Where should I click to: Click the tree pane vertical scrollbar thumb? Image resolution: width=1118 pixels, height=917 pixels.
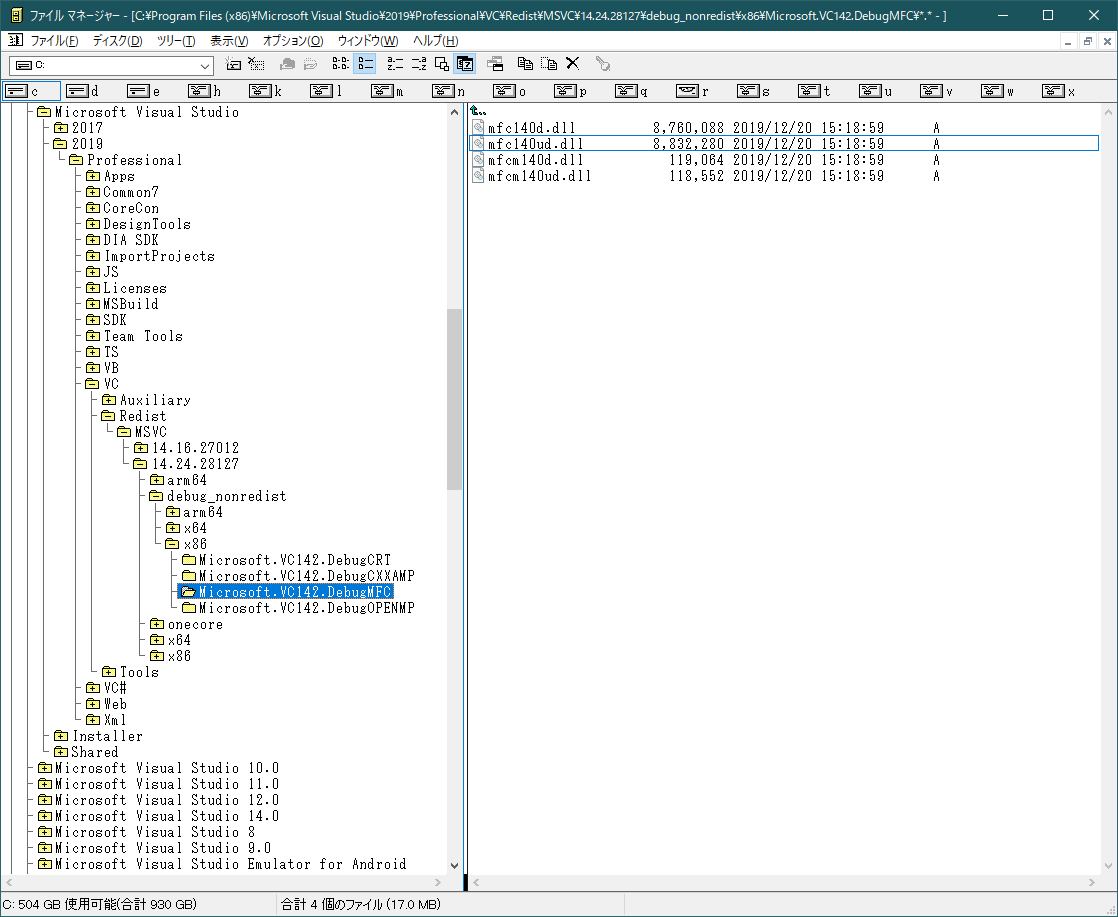pos(454,399)
